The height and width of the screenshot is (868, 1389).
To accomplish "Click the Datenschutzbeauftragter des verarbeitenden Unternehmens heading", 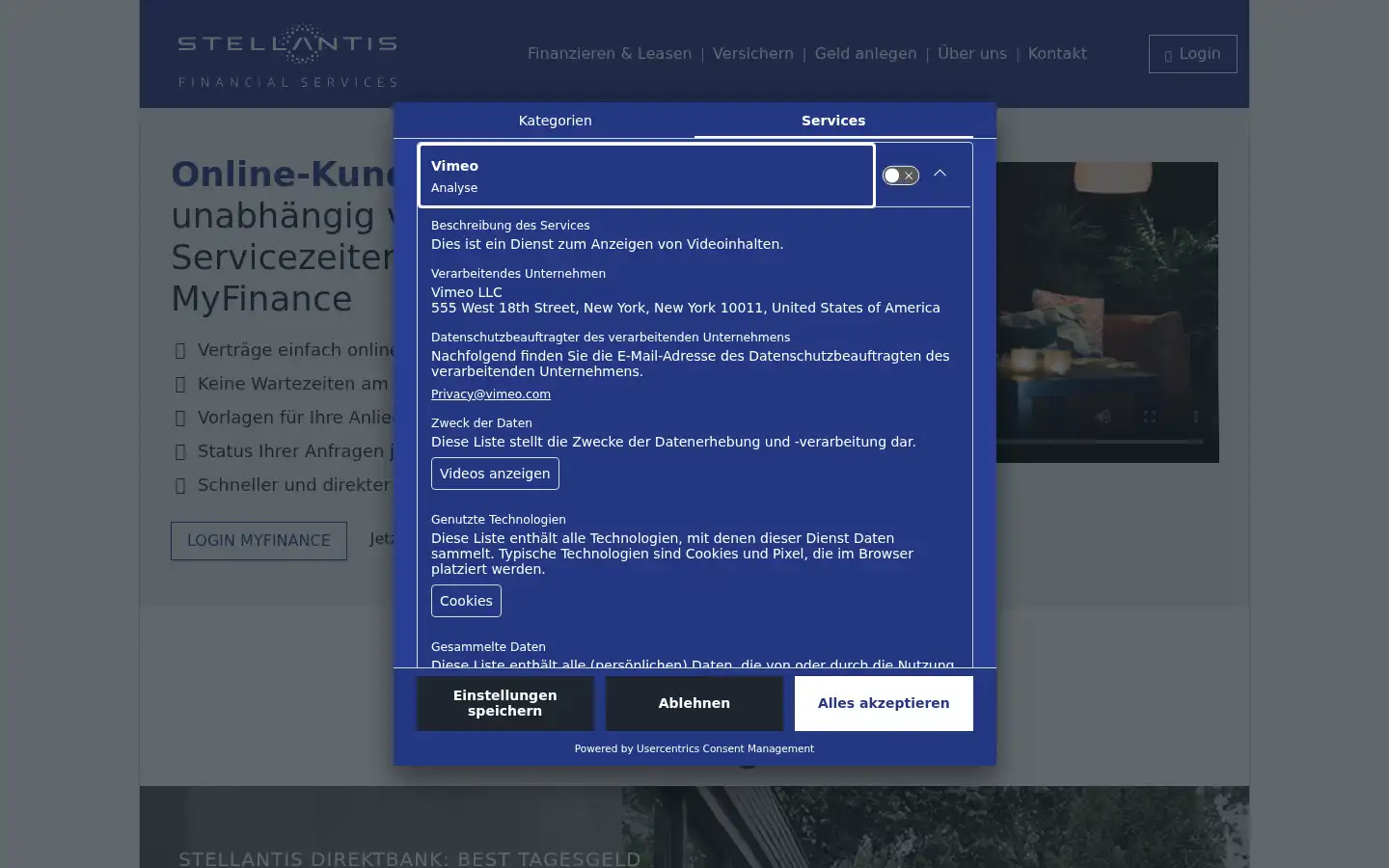I will tap(611, 338).
